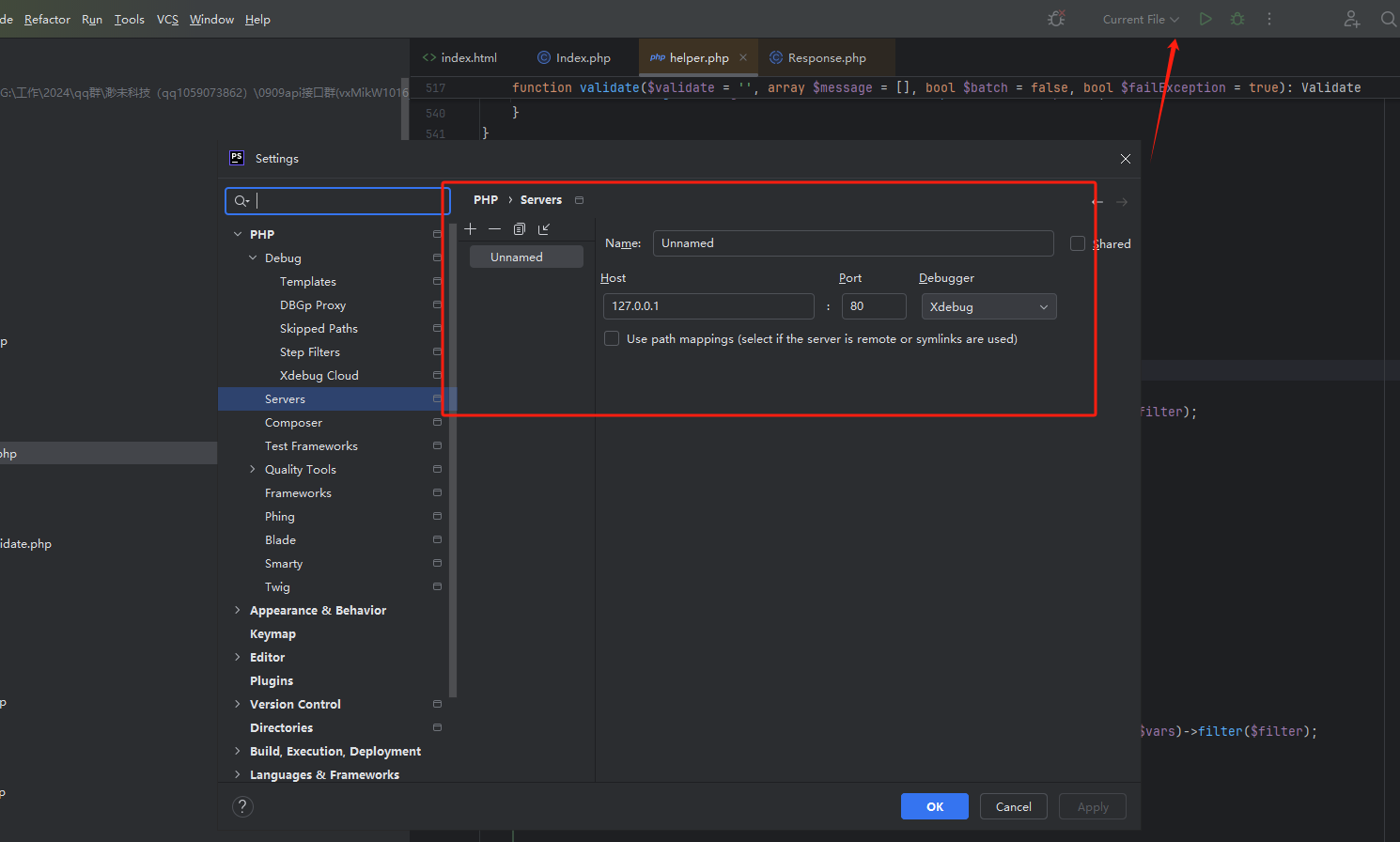Open the Settings help question mark
This screenshot has width=1400, height=842.
point(242,806)
